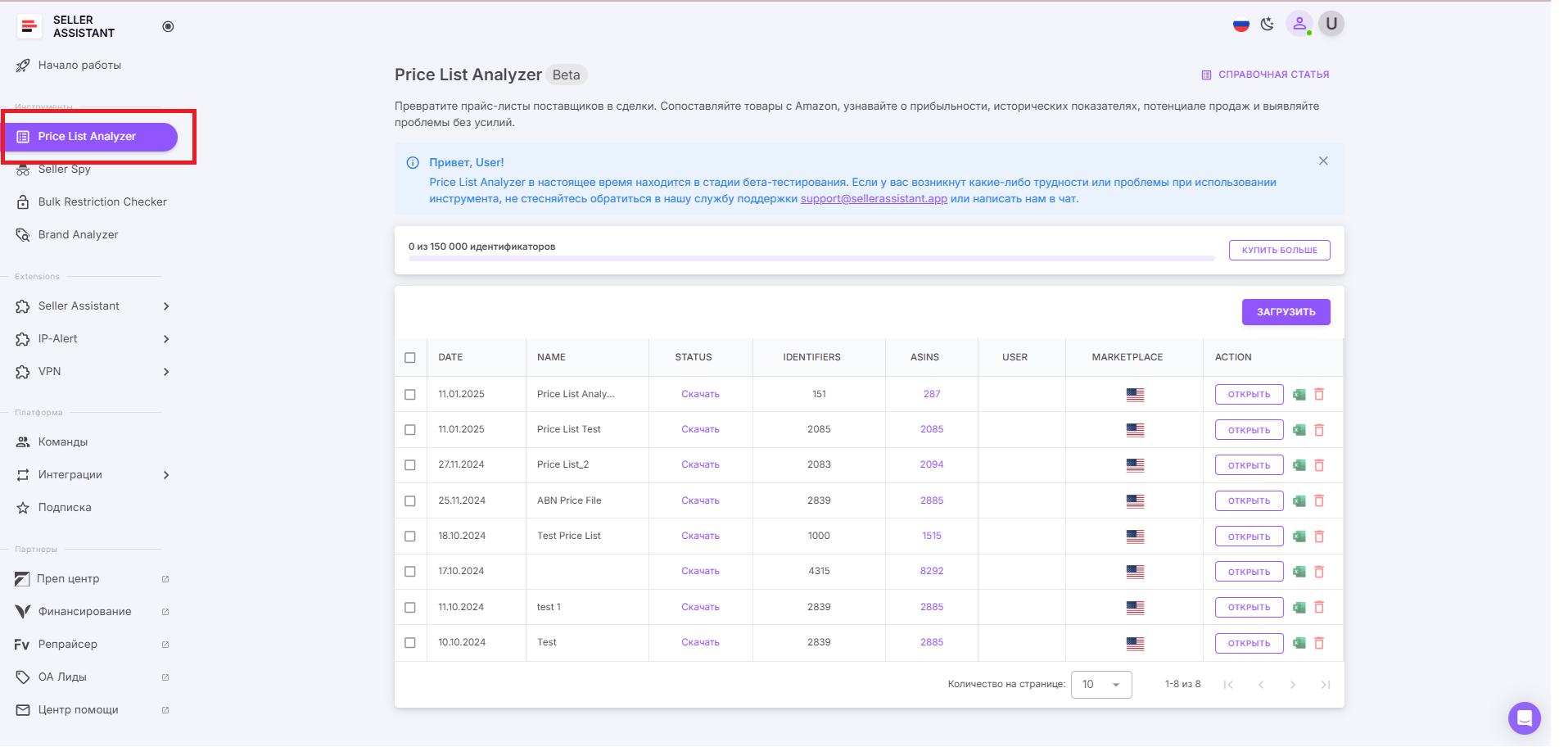Image resolution: width=1568 pixels, height=747 pixels.
Task: Open the items-per-page dropdown showing 10
Action: pos(1100,684)
